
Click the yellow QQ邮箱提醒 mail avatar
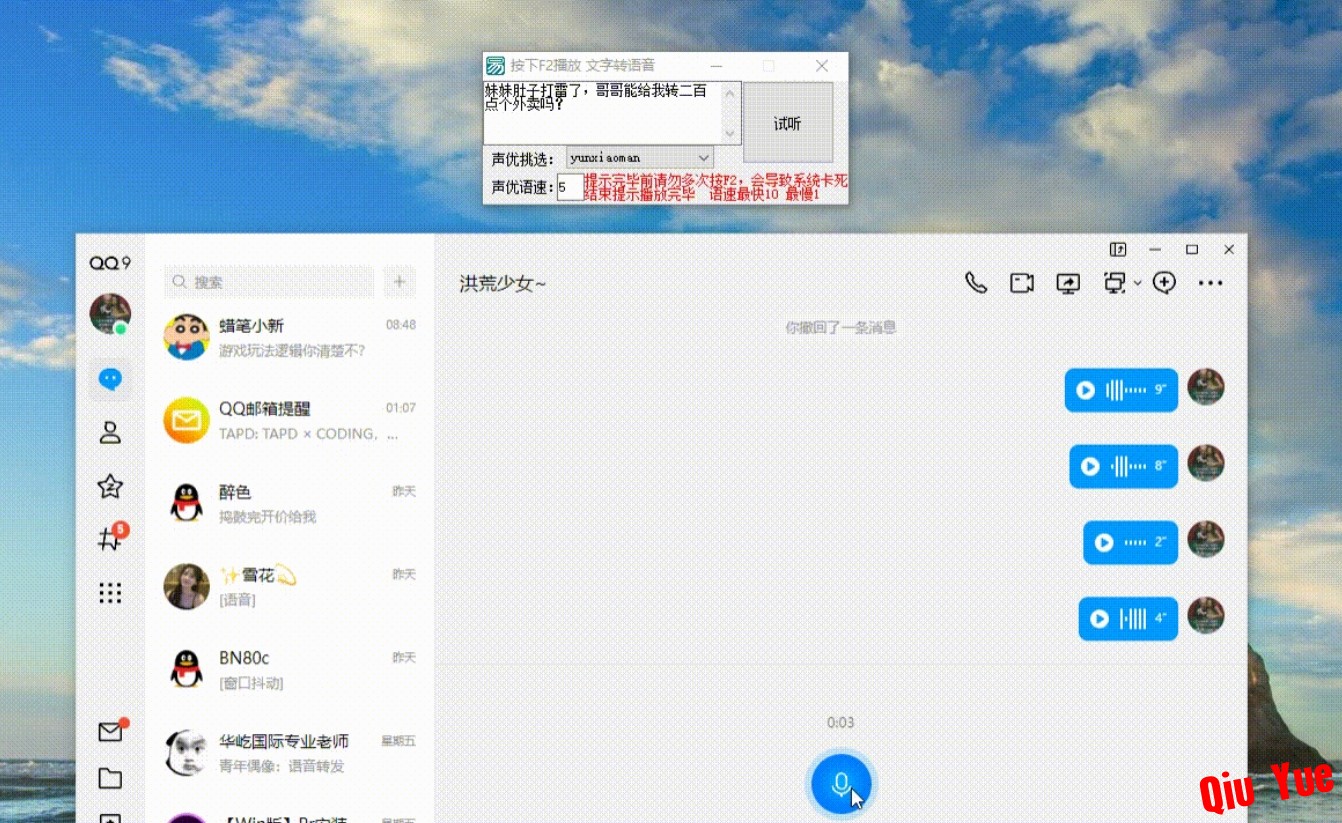pos(186,420)
